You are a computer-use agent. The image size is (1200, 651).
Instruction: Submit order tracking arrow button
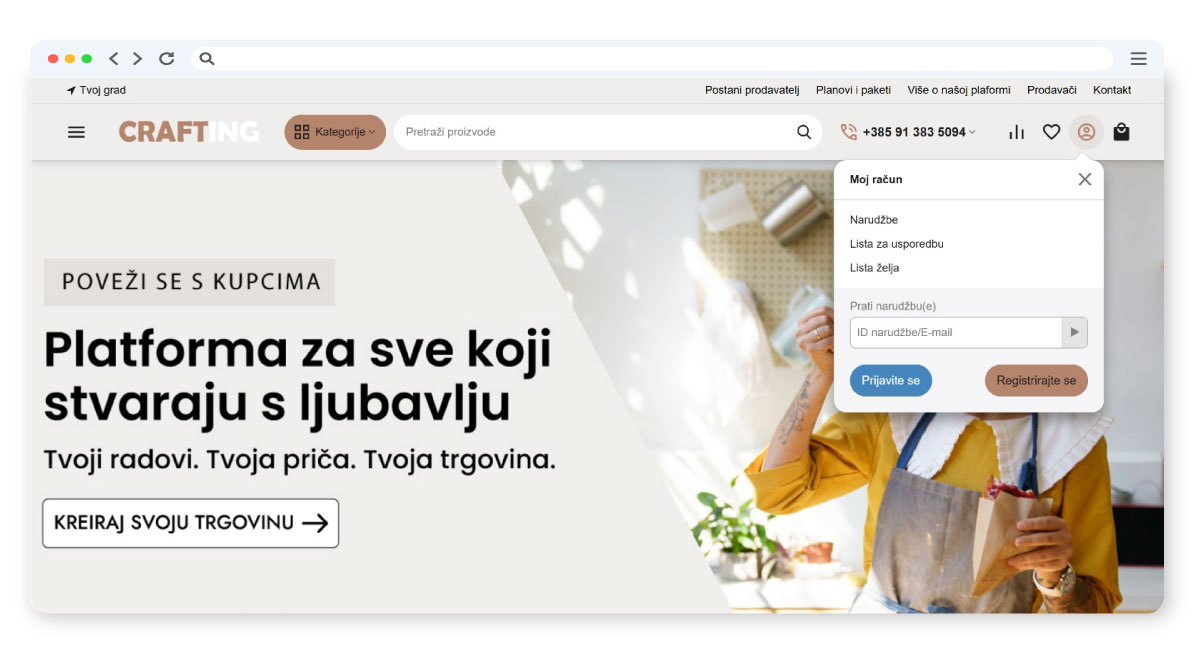point(1075,332)
